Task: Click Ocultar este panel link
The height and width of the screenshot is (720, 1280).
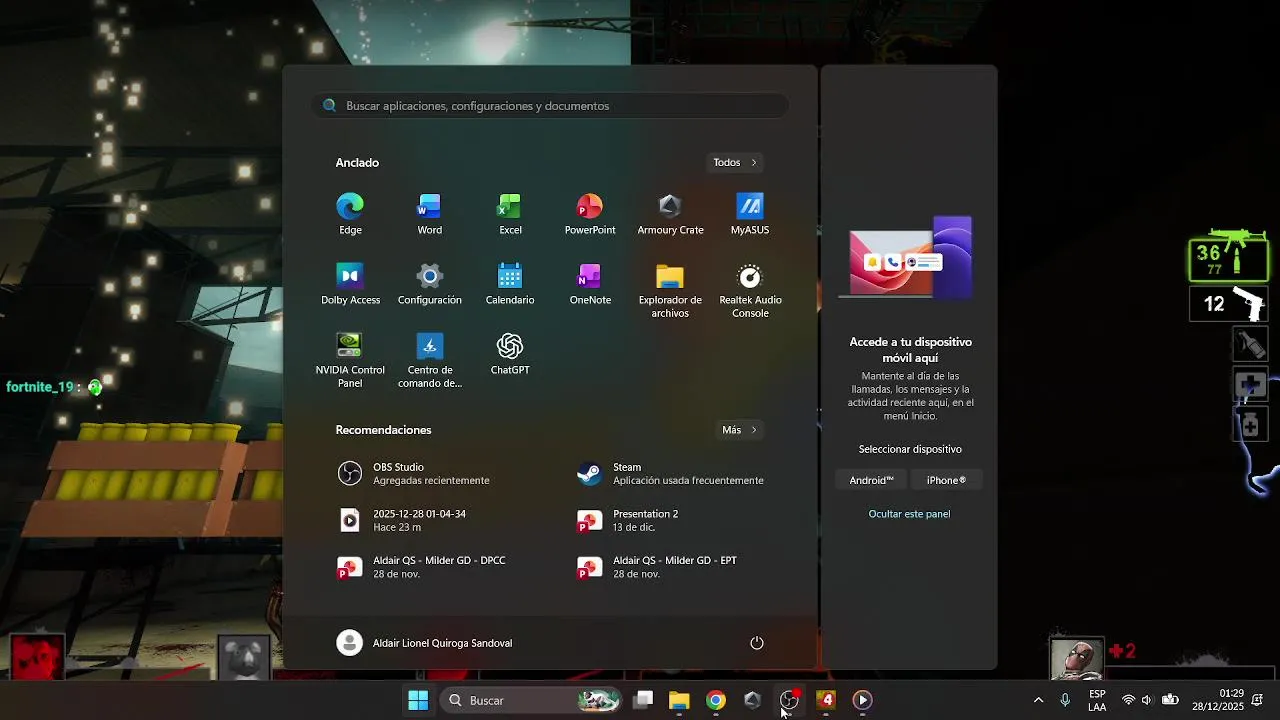Action: pos(909,514)
